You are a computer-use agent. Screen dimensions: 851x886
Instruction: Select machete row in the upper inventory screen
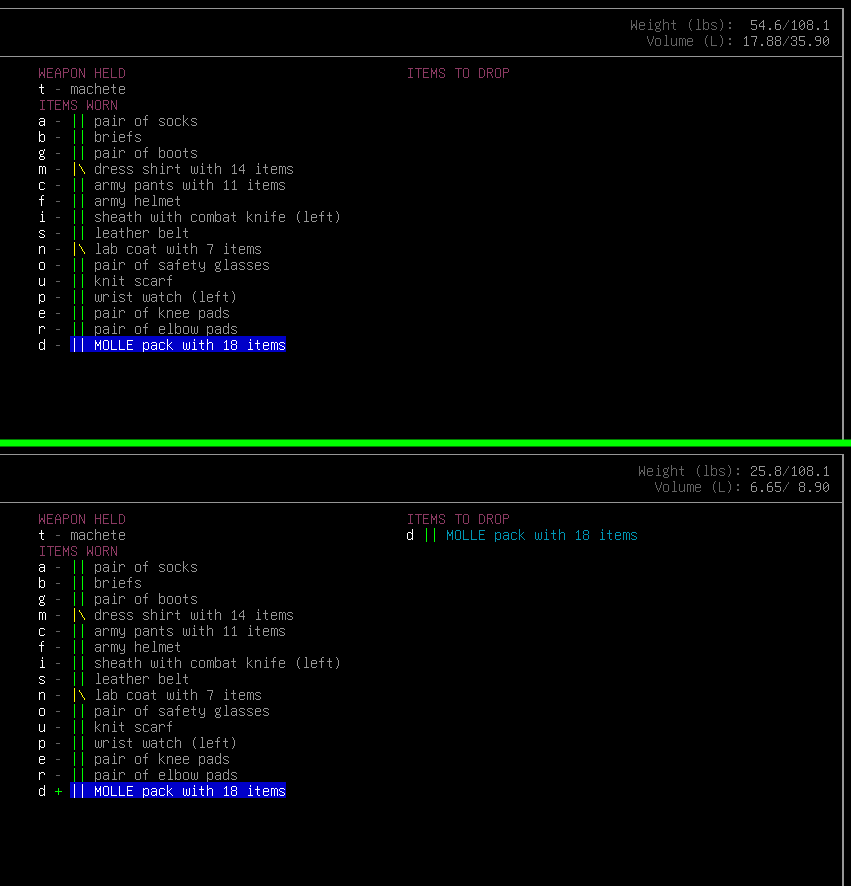point(82,89)
